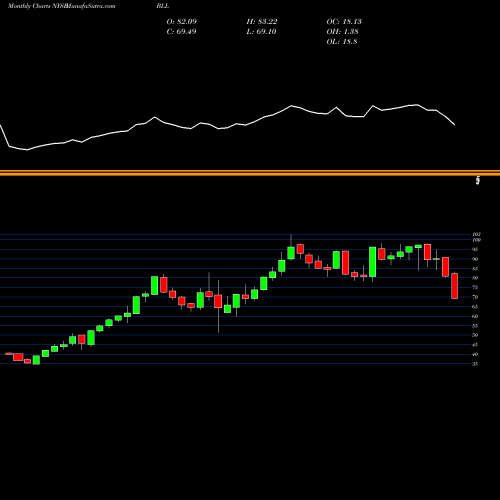The image size is (500, 500).
Task: Click the 55 price axis label
Action: pos(475,326)
